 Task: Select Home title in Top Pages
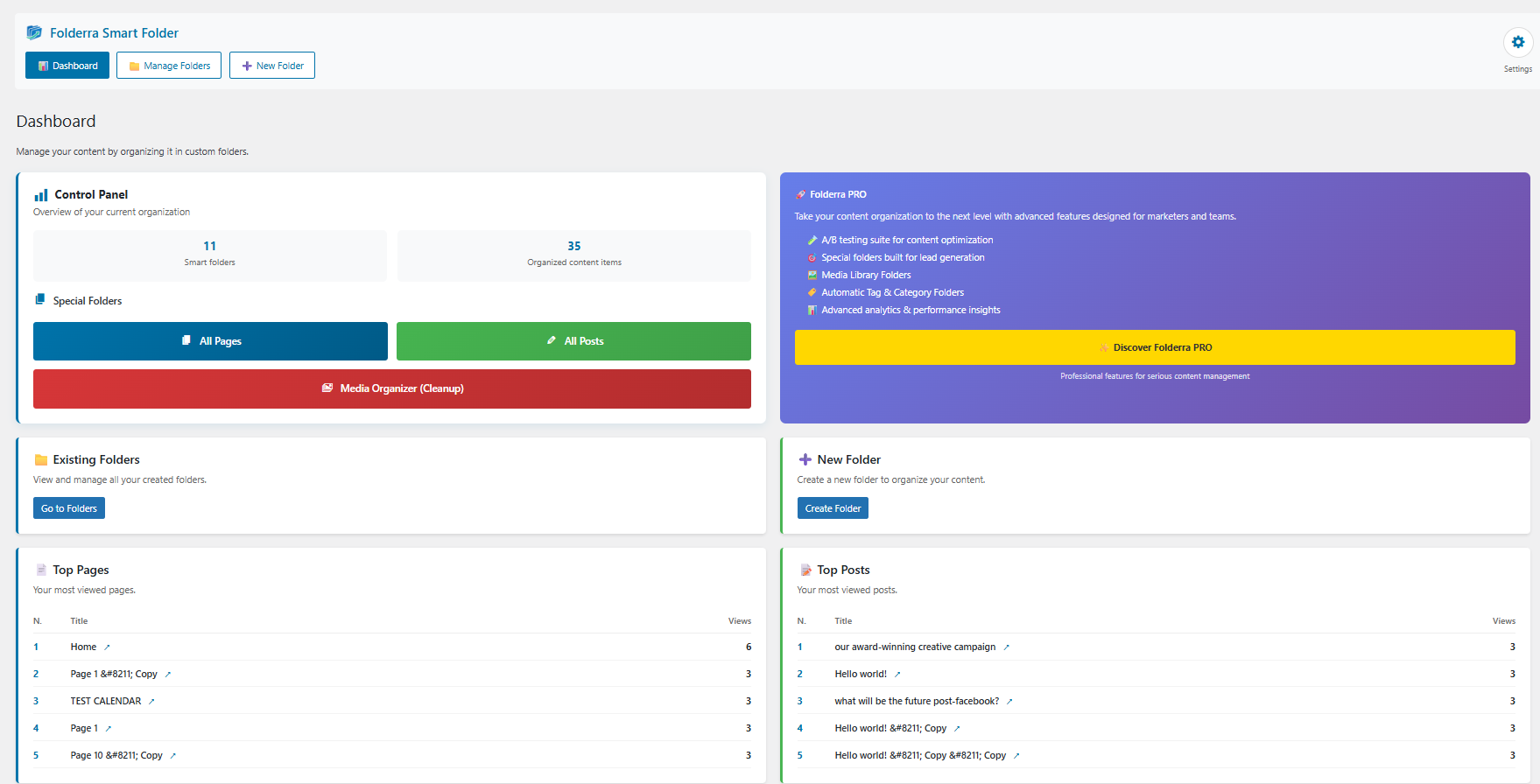[x=83, y=647]
